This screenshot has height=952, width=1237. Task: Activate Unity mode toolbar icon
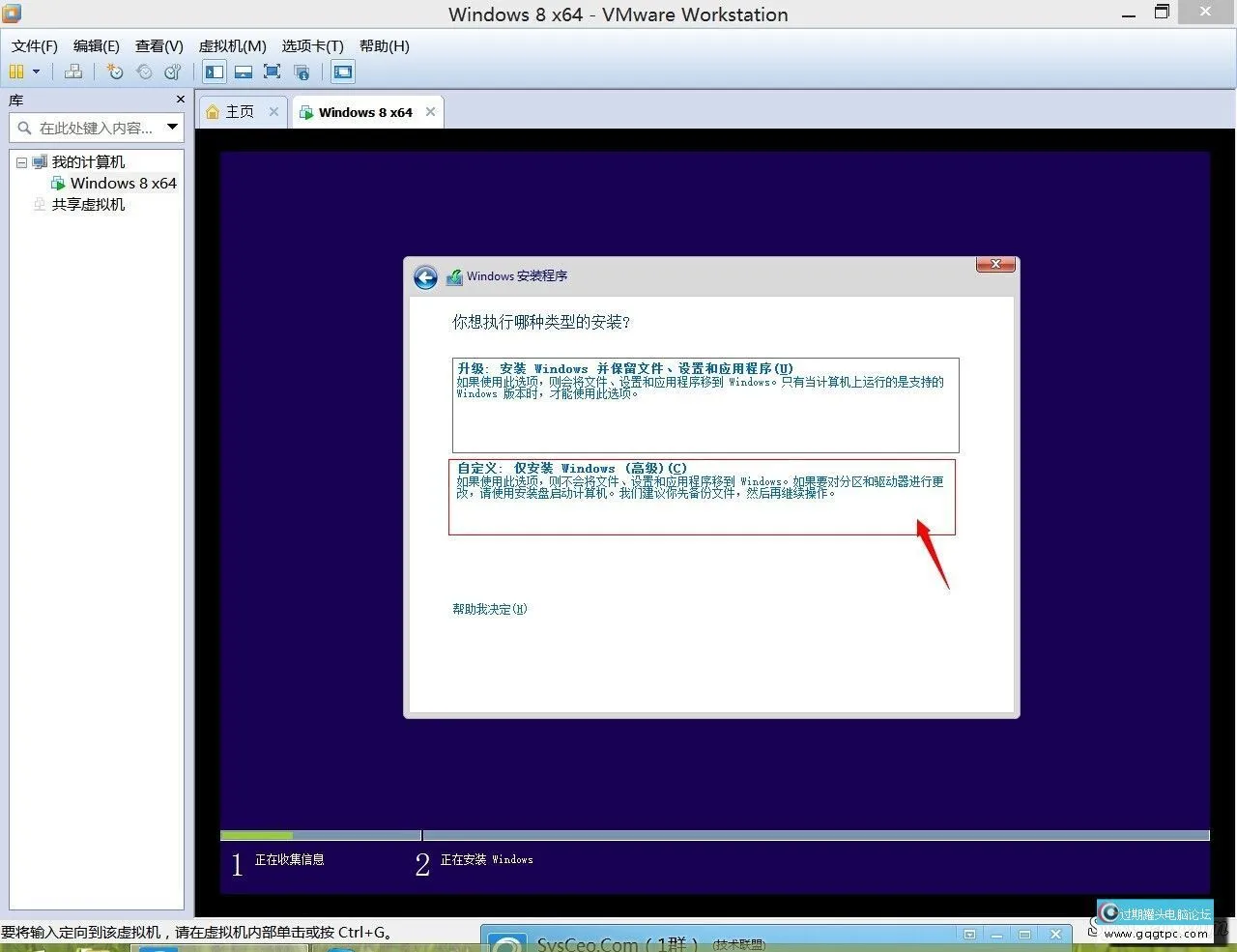coord(301,71)
